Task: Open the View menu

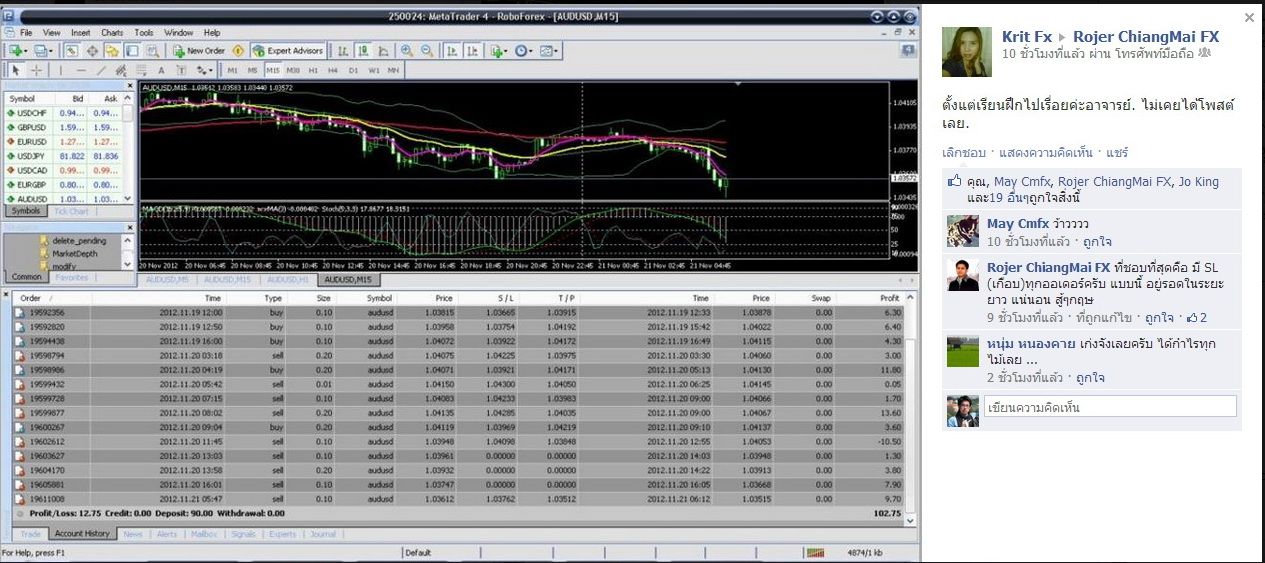Action: (x=52, y=33)
